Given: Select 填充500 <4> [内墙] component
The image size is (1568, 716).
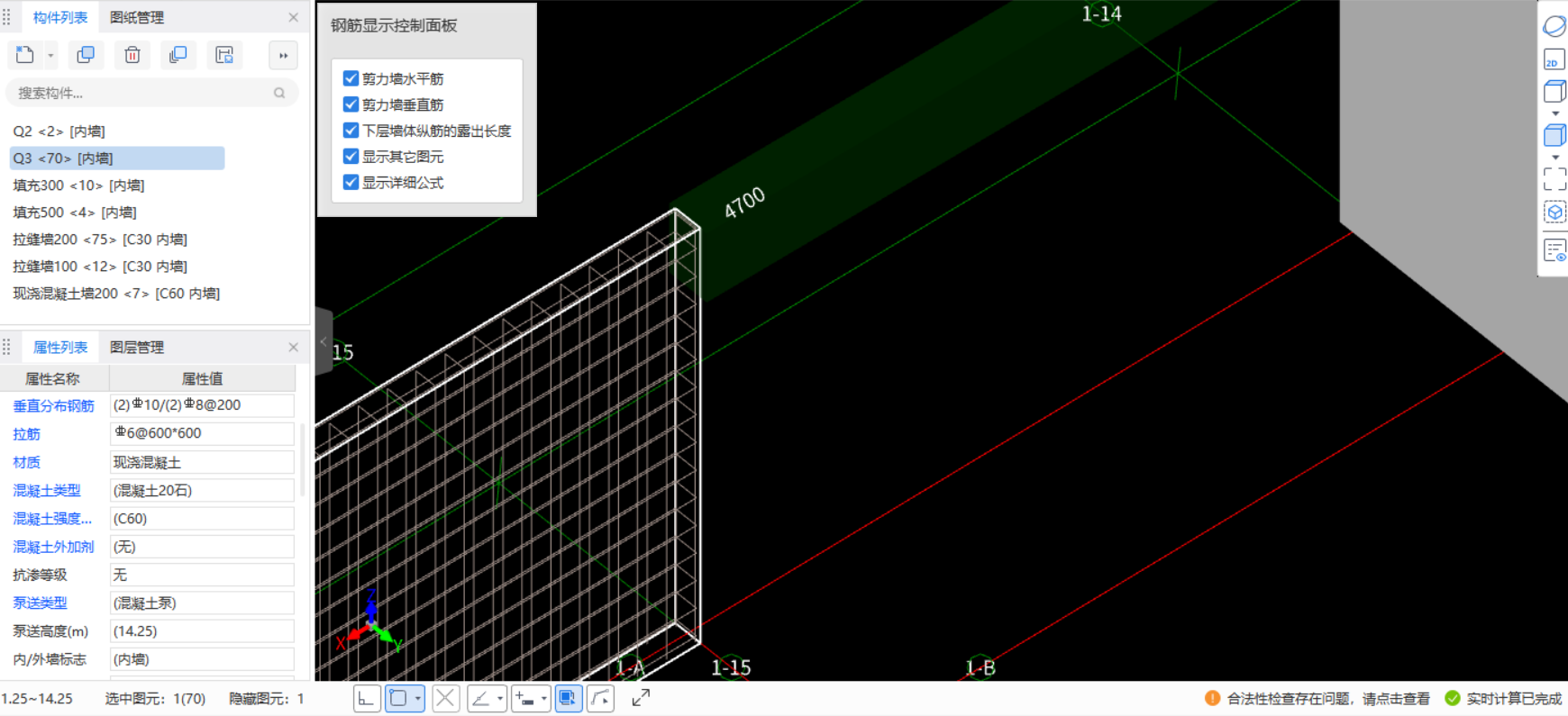Looking at the screenshot, I should coord(75,213).
